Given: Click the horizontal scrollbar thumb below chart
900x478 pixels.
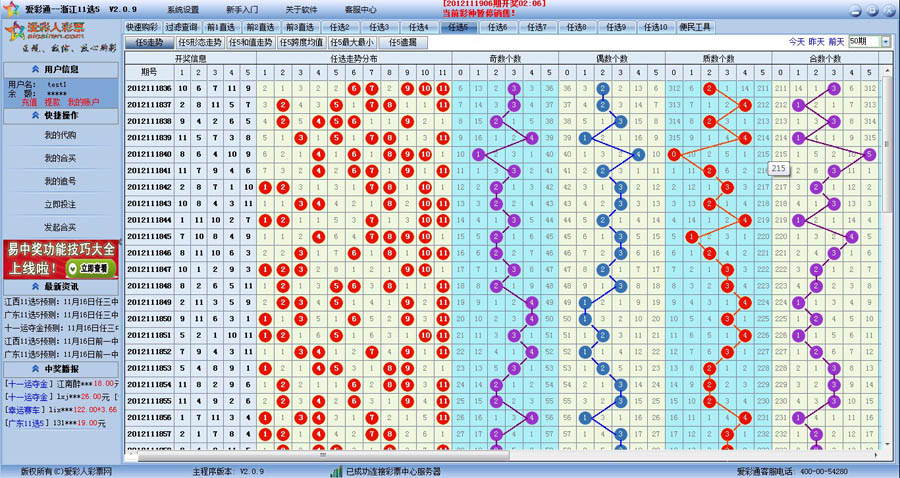Looking at the screenshot, I should [x=323, y=456].
